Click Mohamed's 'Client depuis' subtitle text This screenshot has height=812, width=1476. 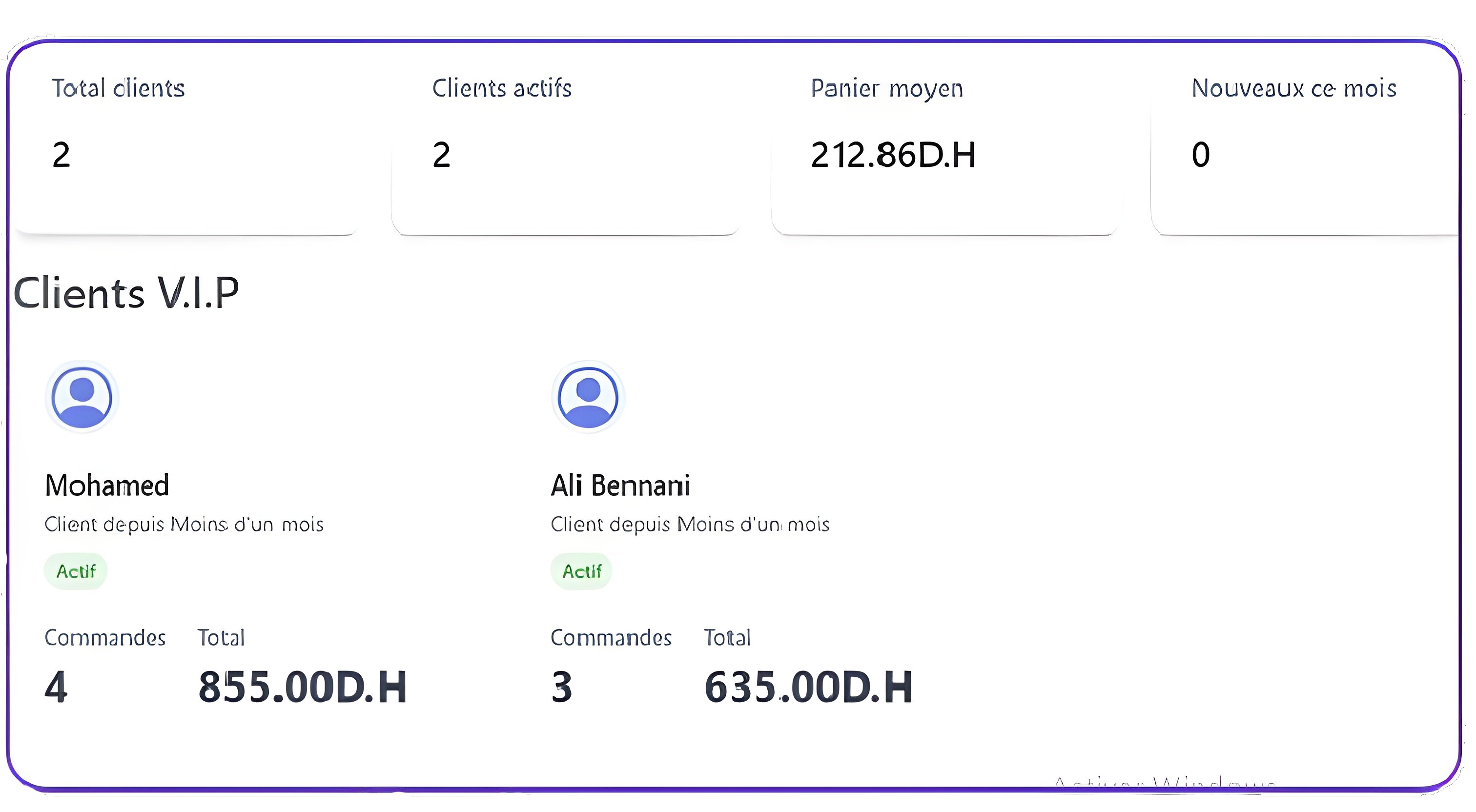pos(184,524)
